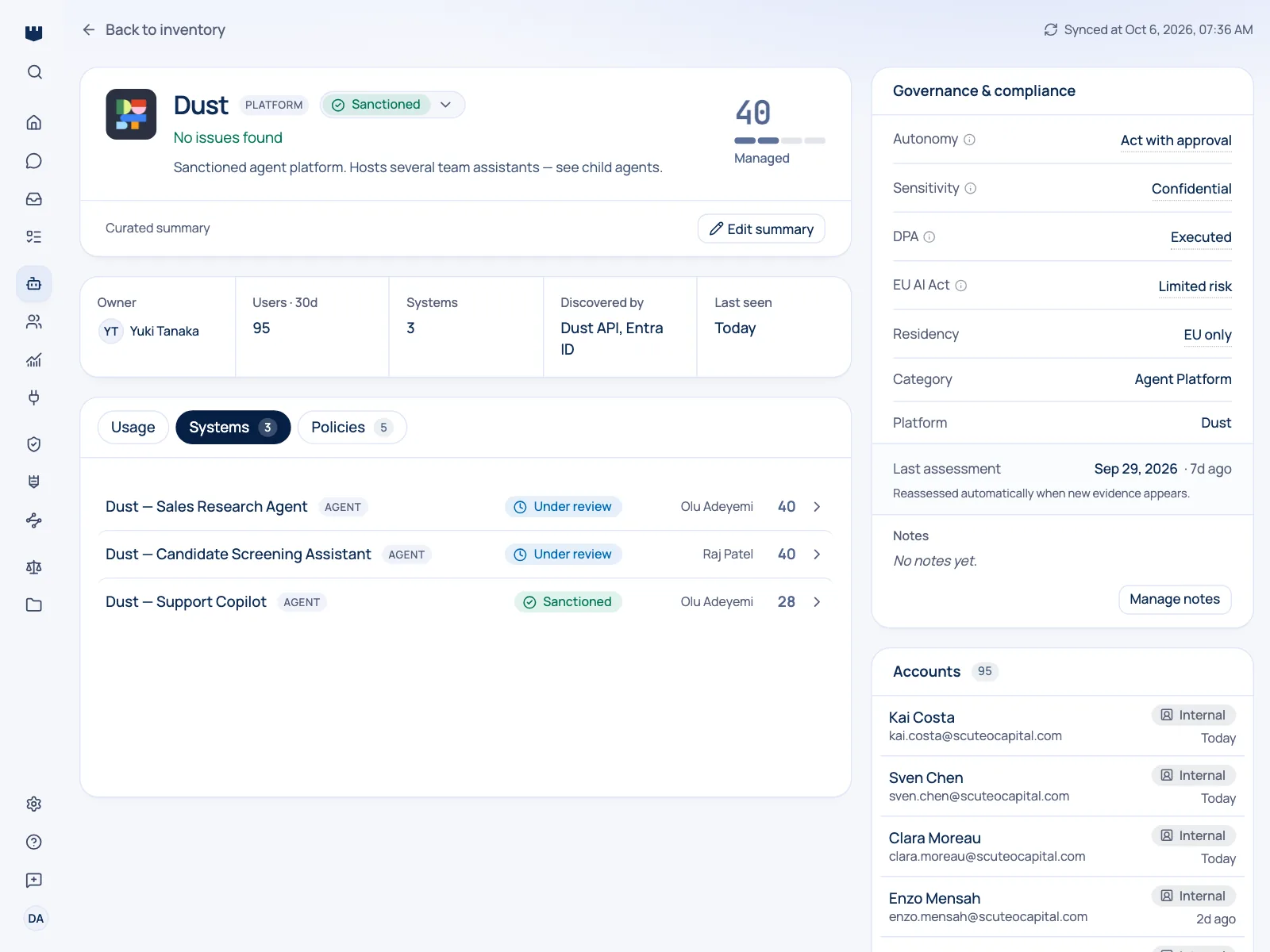Expand the Support Copilot row chevron
1270x952 pixels.
click(x=817, y=602)
